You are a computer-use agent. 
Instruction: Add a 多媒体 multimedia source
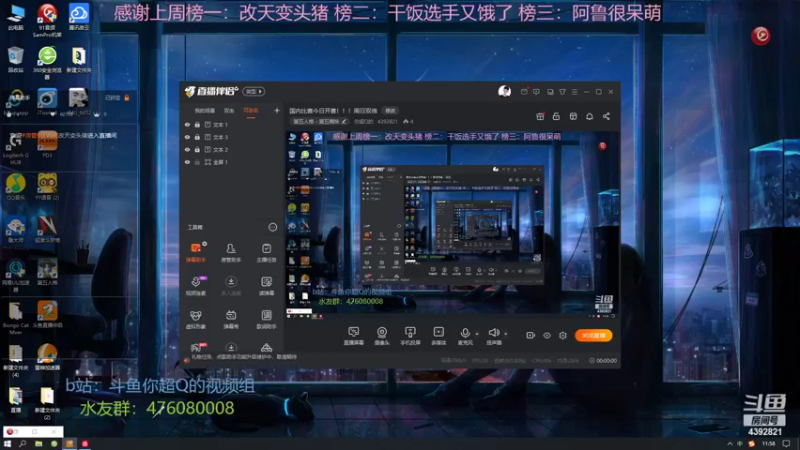439,336
